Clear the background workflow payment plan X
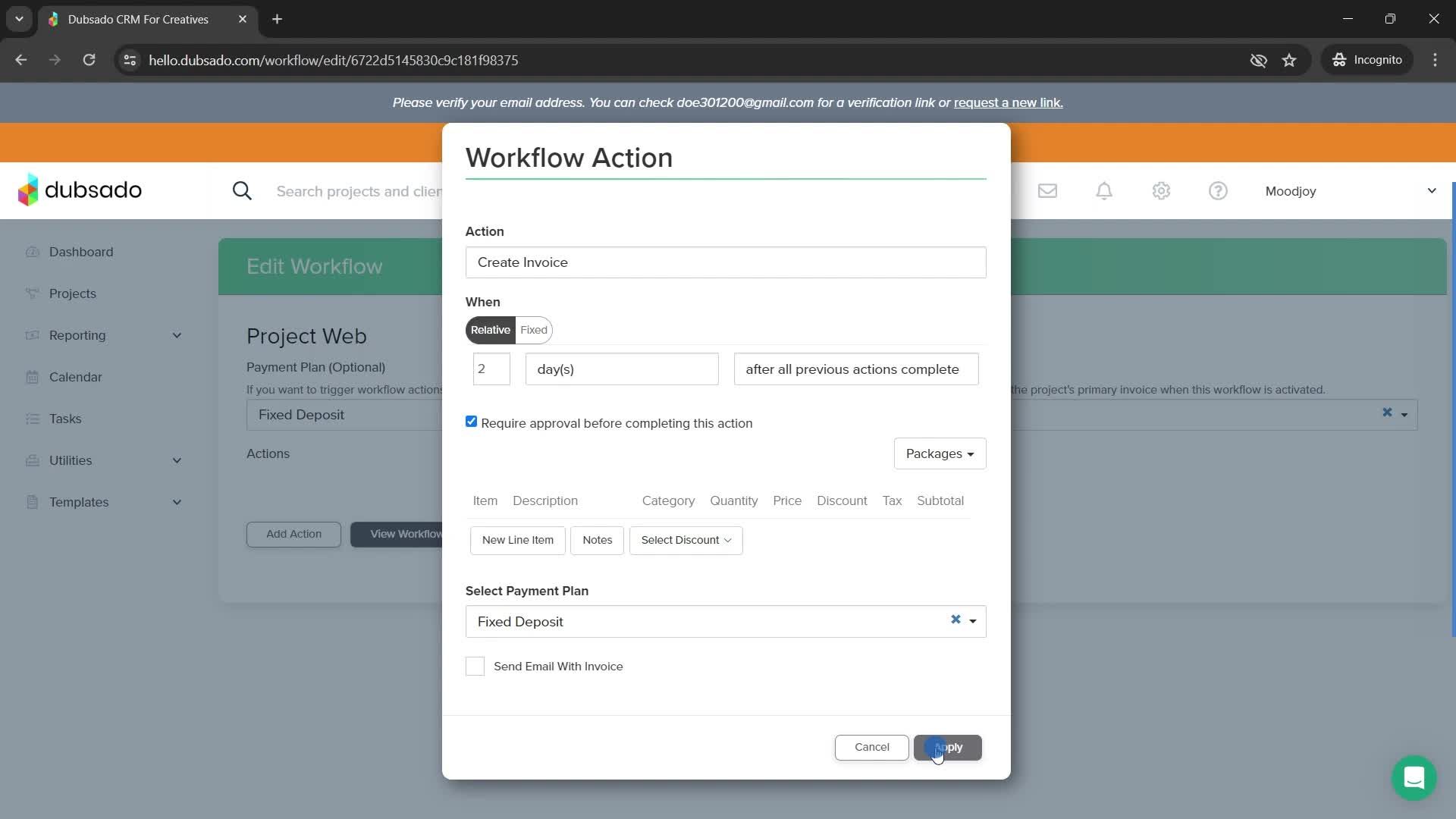Viewport: 1456px width, 819px height. (x=1387, y=413)
